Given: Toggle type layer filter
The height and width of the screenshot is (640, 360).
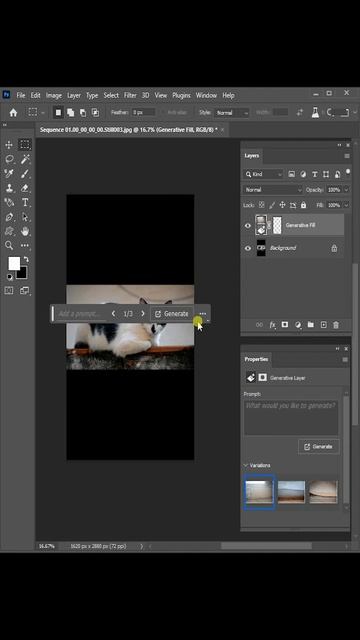Looking at the screenshot, I should 315,174.
